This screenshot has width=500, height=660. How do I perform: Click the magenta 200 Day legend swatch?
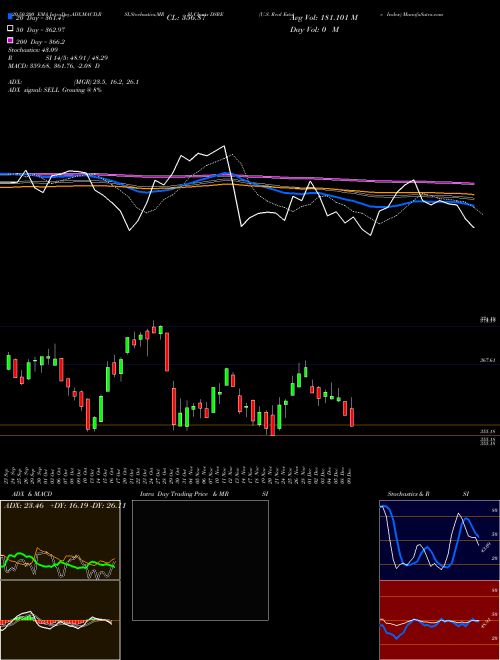[10, 40]
